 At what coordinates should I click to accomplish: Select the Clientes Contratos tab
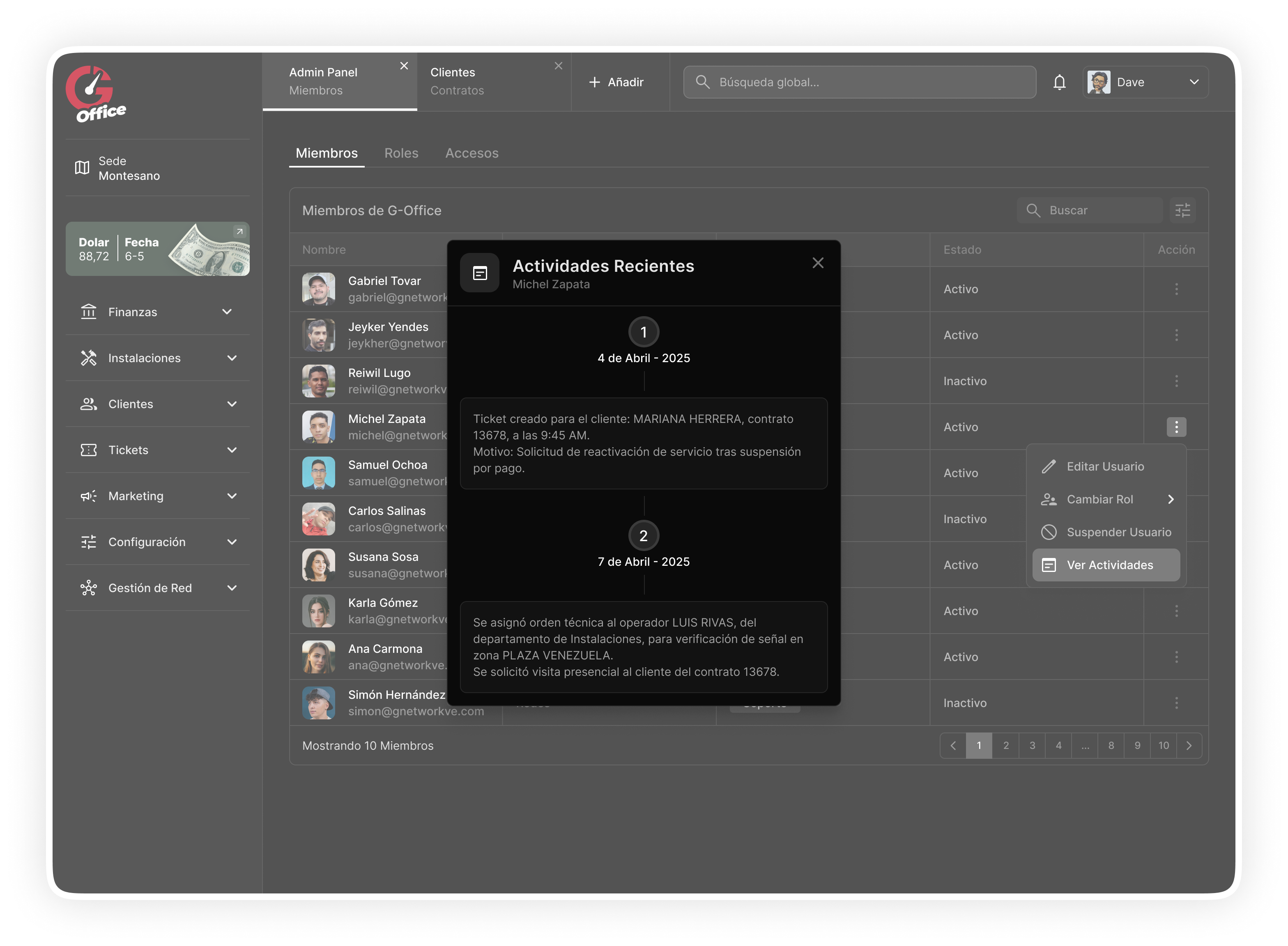(494, 81)
